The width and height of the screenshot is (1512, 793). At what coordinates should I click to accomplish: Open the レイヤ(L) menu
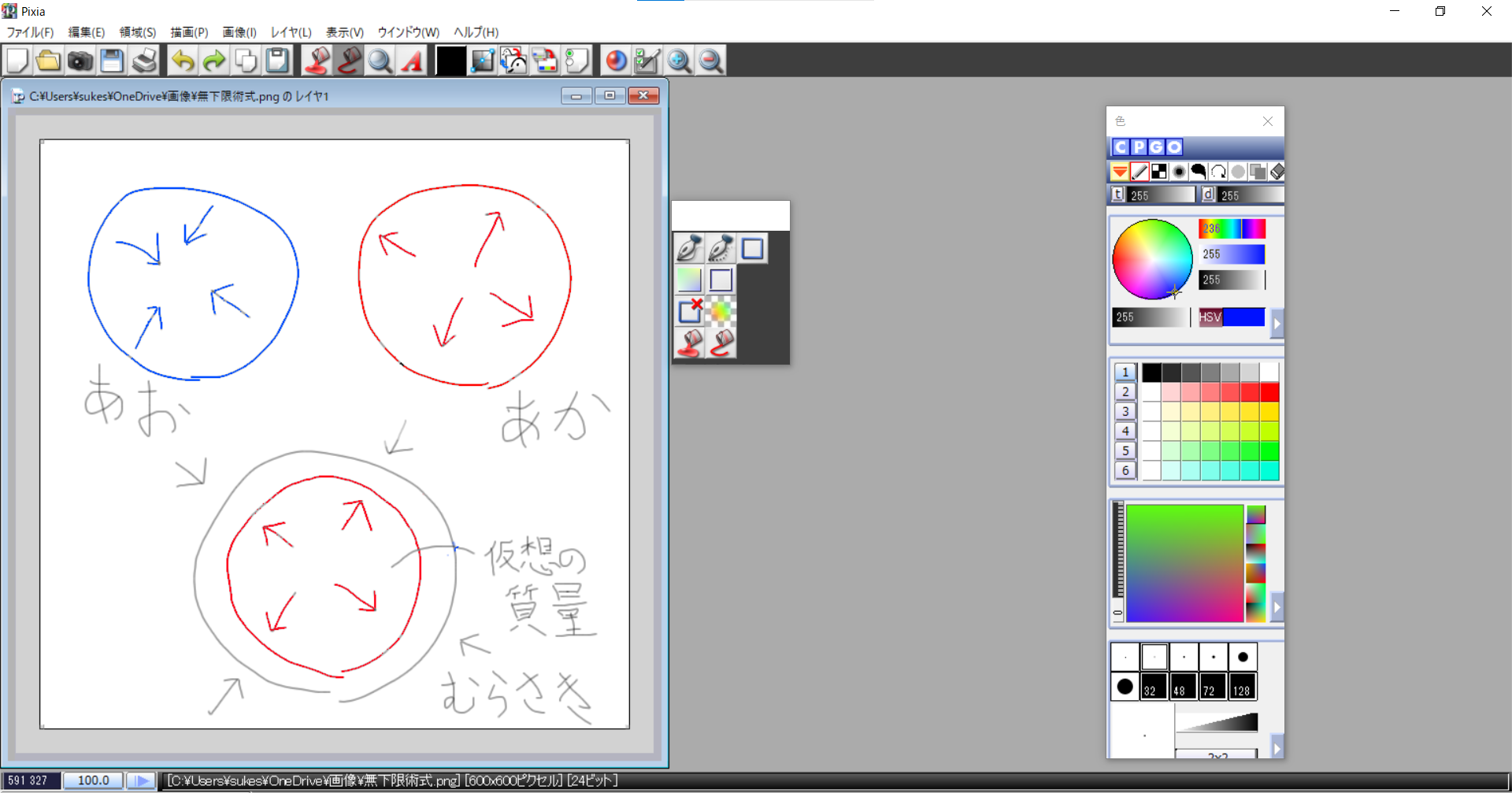pos(291,32)
